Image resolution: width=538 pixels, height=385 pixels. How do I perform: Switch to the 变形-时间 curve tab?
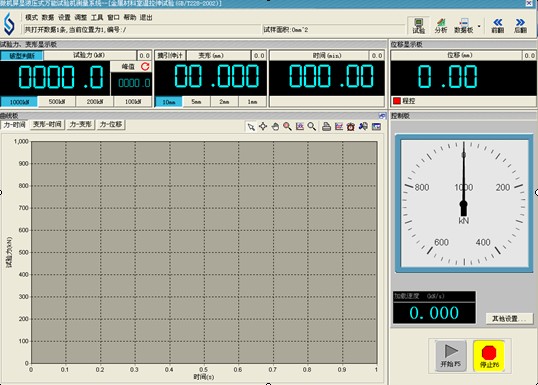coord(47,125)
